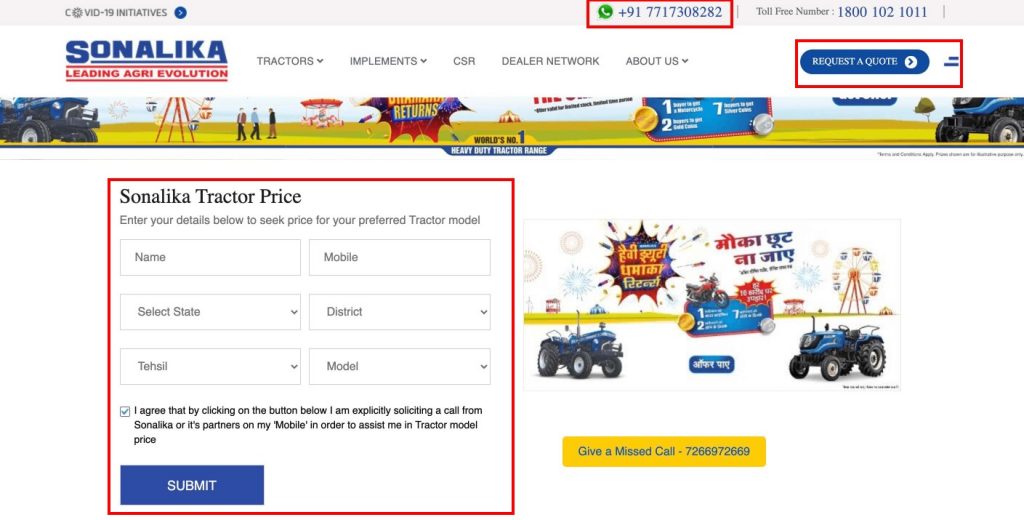This screenshot has height=520, width=1024.
Task: Toggle the call consent checkbox
Action: [125, 412]
